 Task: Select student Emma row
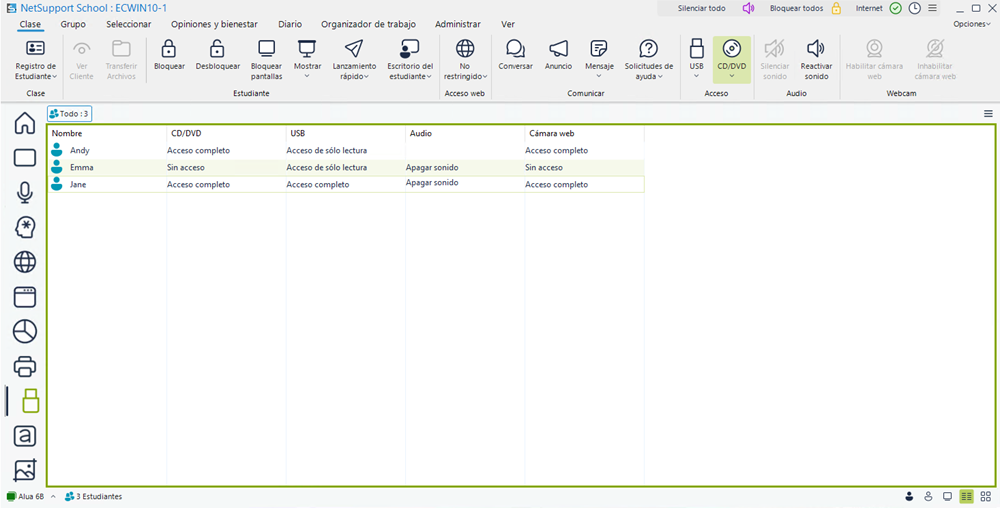click(x=346, y=168)
